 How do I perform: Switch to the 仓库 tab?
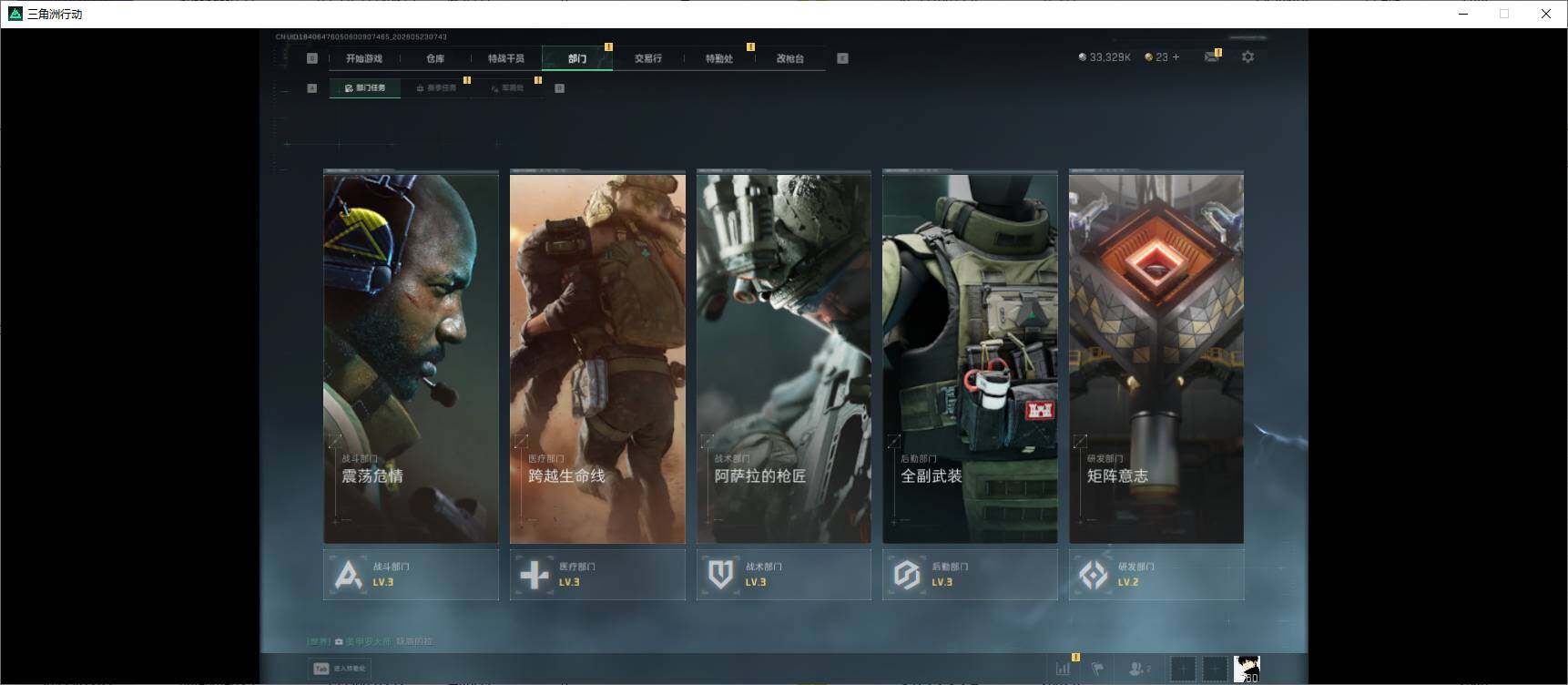[x=435, y=58]
